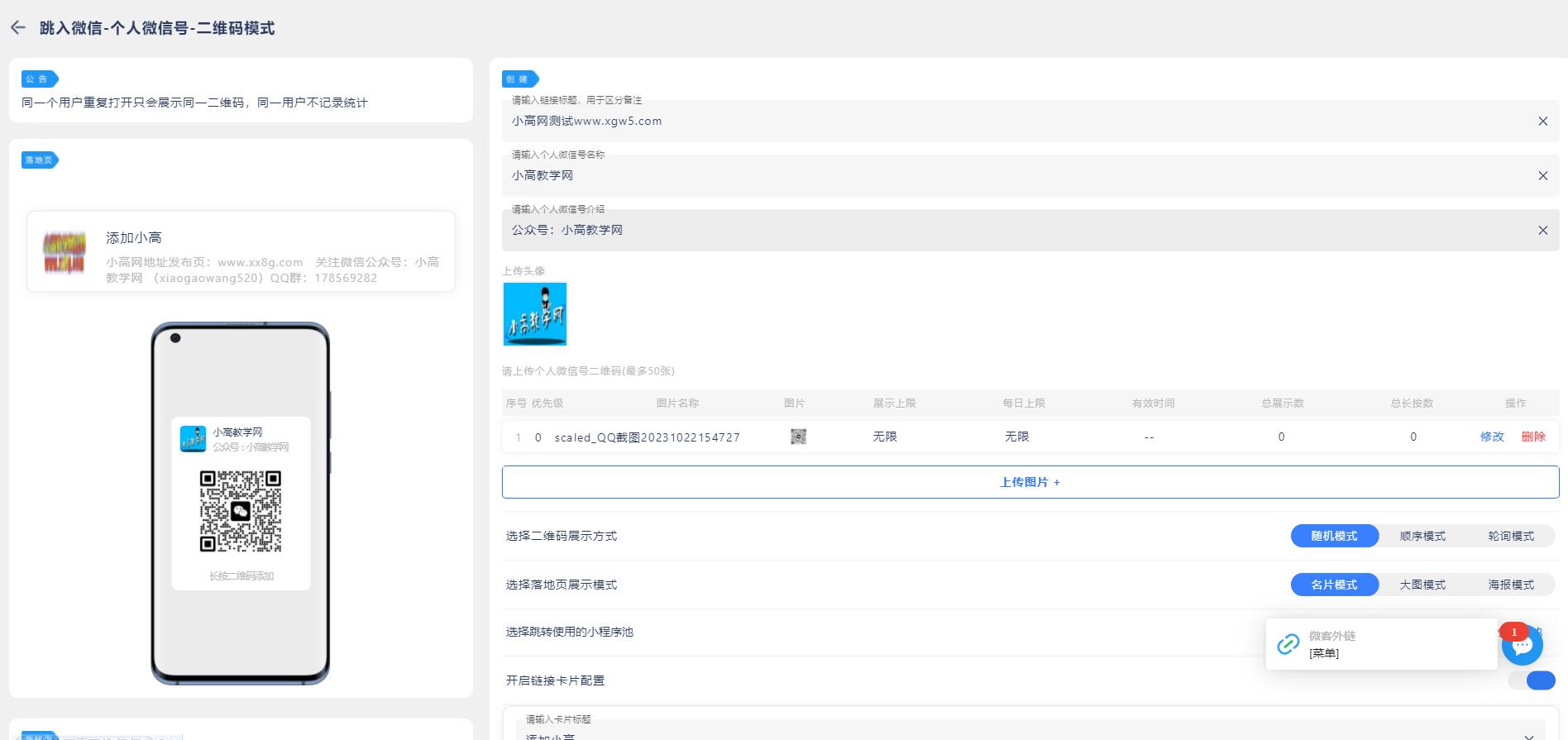The width and height of the screenshot is (1568, 740).
Task: Click the 有效时间 column header
Action: [x=1153, y=403]
